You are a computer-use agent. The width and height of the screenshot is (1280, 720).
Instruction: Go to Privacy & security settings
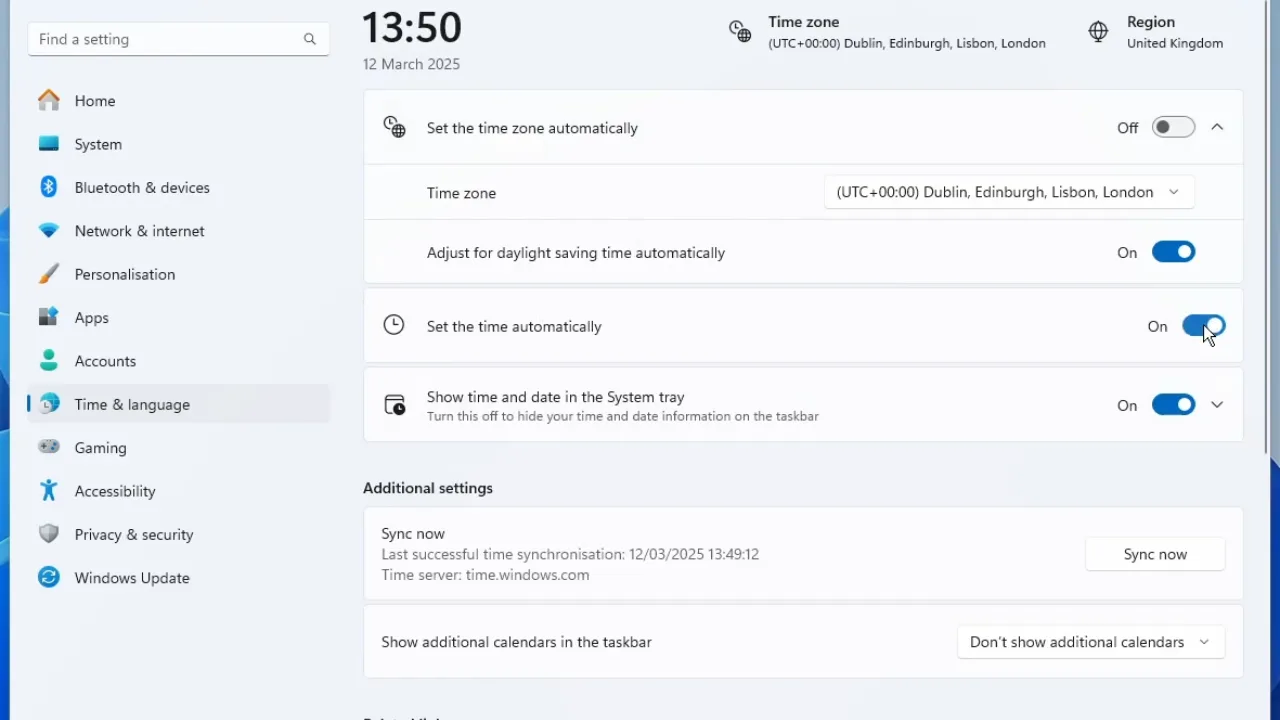tap(133, 534)
